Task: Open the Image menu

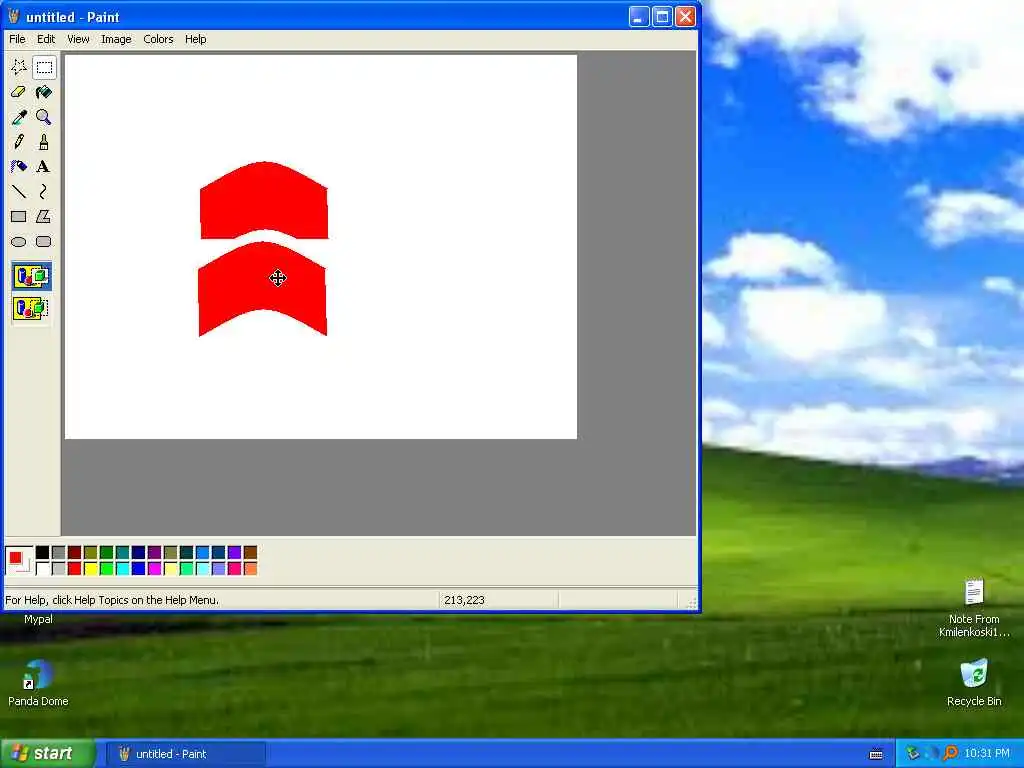Action: point(116,39)
